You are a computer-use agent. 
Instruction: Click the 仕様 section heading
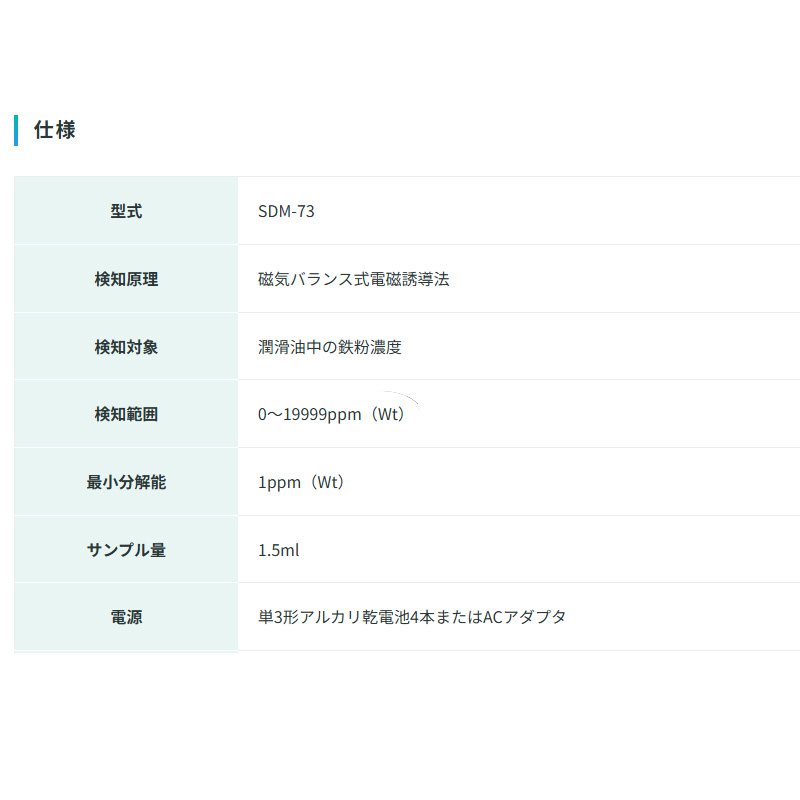click(54, 130)
